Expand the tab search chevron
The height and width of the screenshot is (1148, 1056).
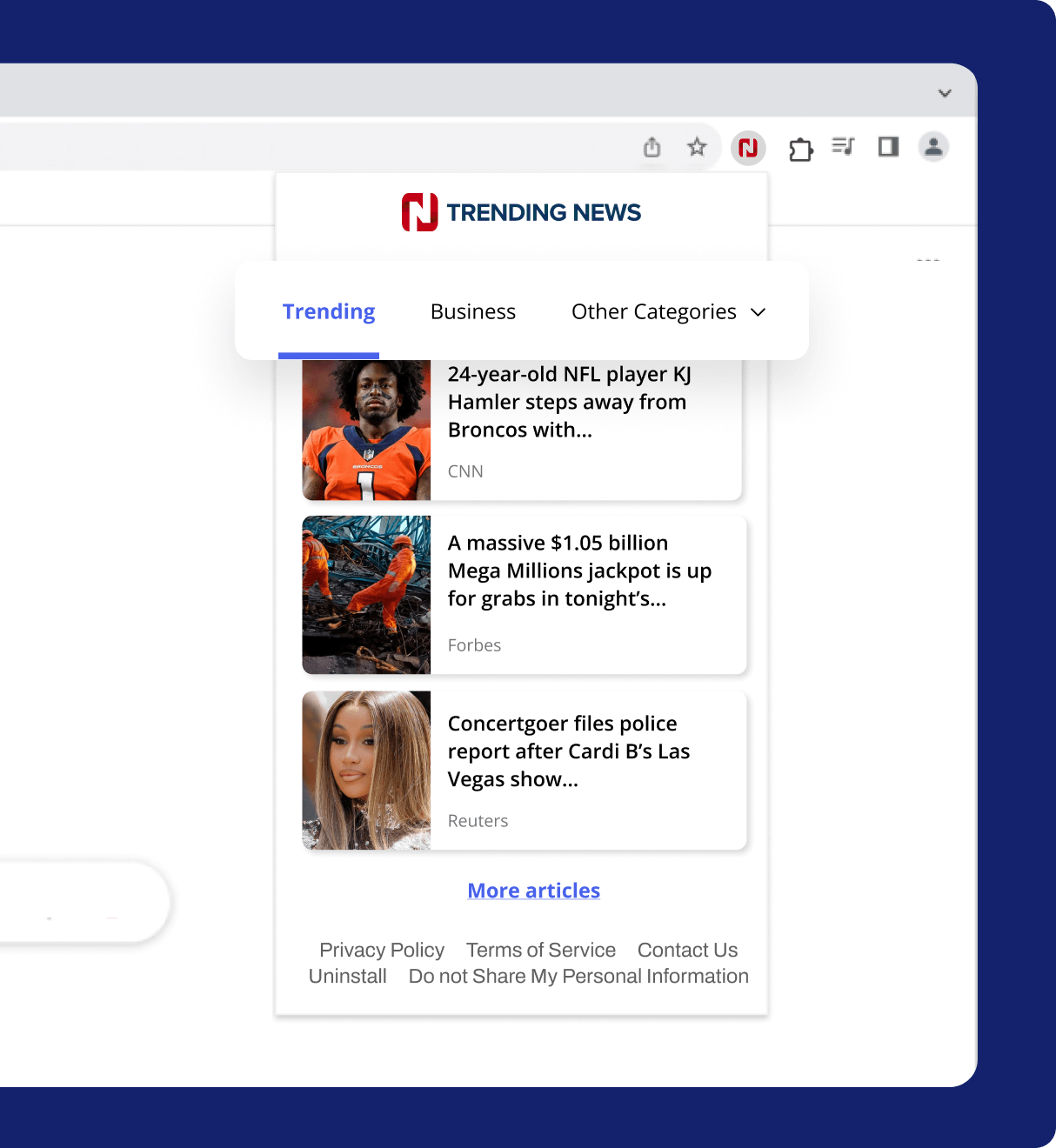[x=945, y=93]
